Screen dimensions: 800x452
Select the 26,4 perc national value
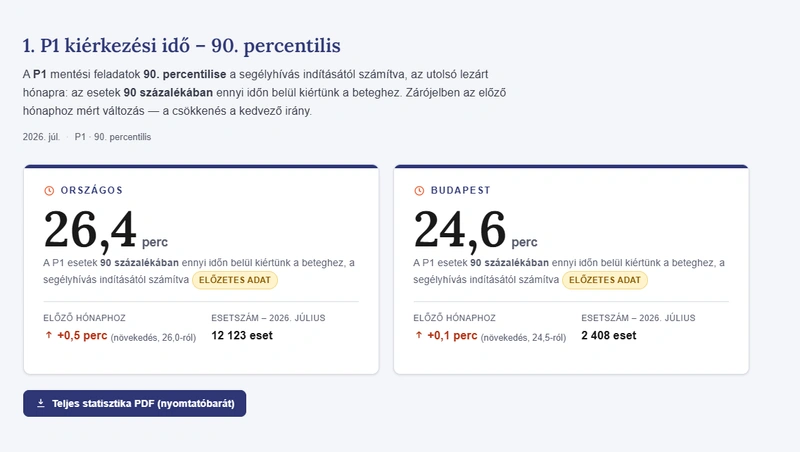pos(106,230)
